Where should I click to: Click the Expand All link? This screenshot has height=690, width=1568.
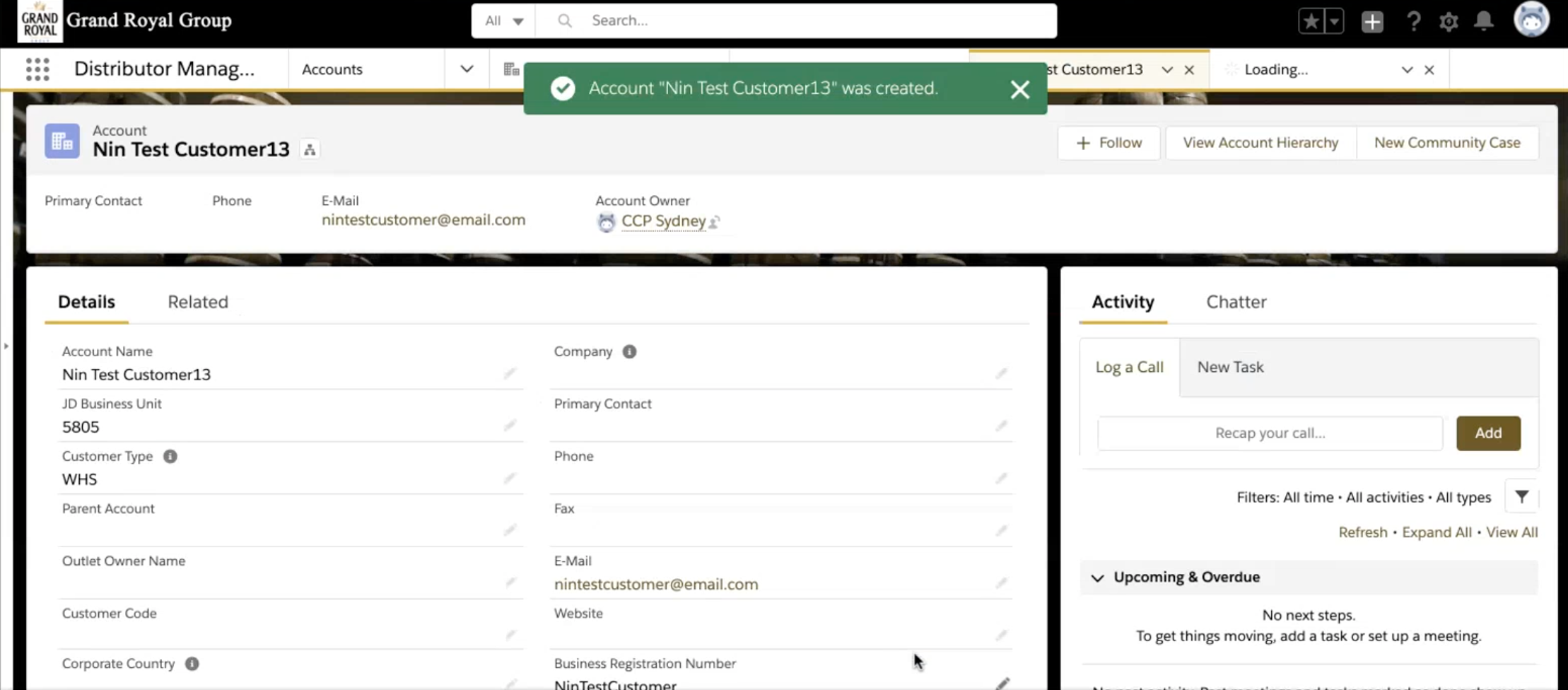point(1437,532)
